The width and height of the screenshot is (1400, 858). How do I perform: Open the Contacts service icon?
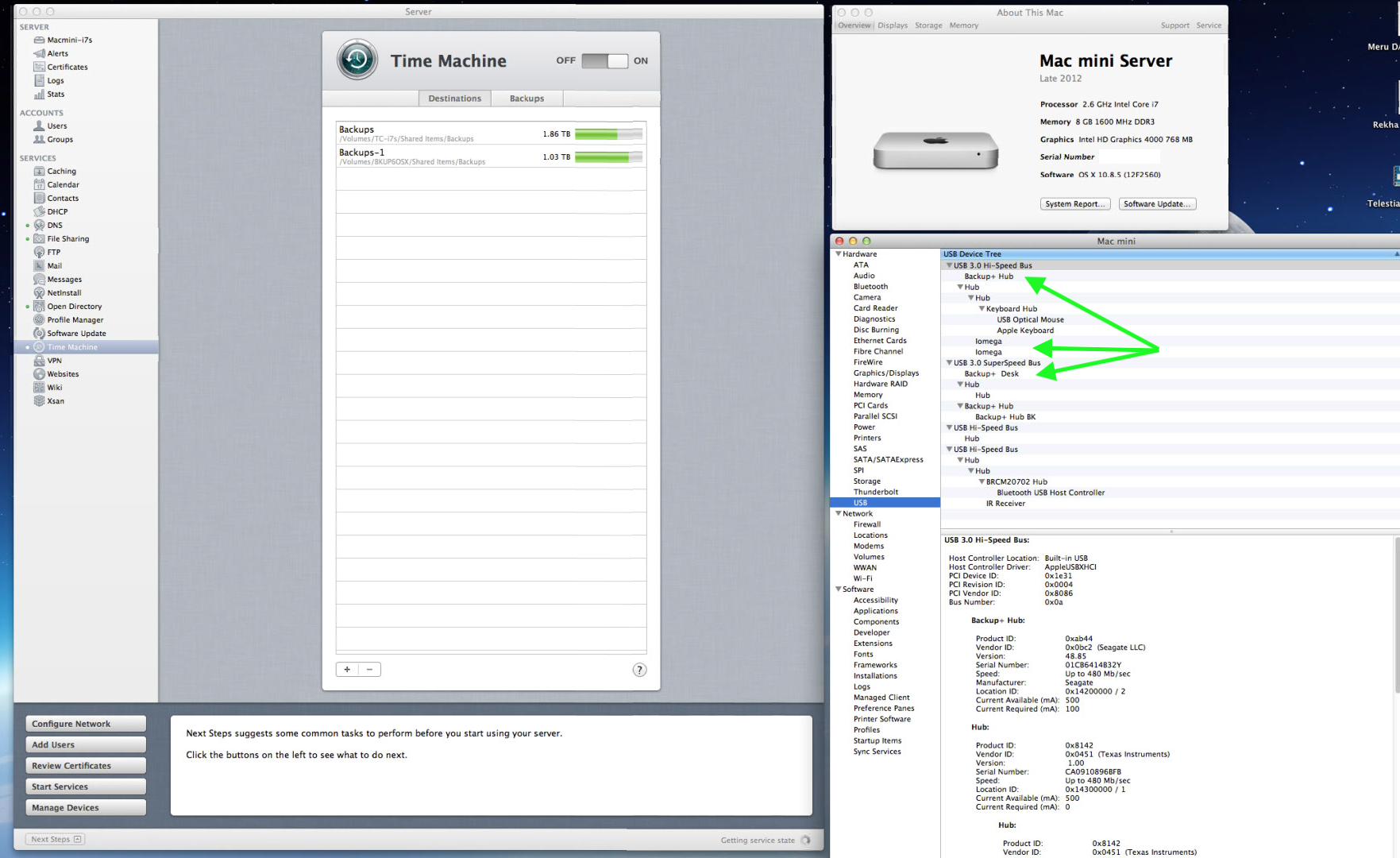click(x=39, y=198)
